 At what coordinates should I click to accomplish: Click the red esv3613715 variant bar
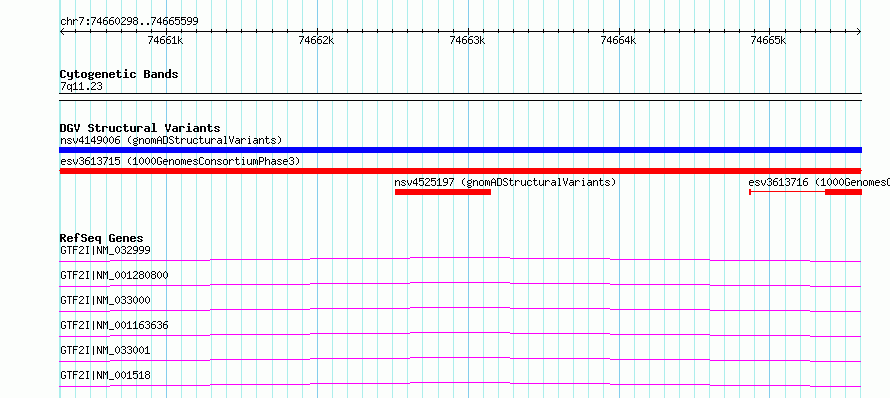(460, 171)
